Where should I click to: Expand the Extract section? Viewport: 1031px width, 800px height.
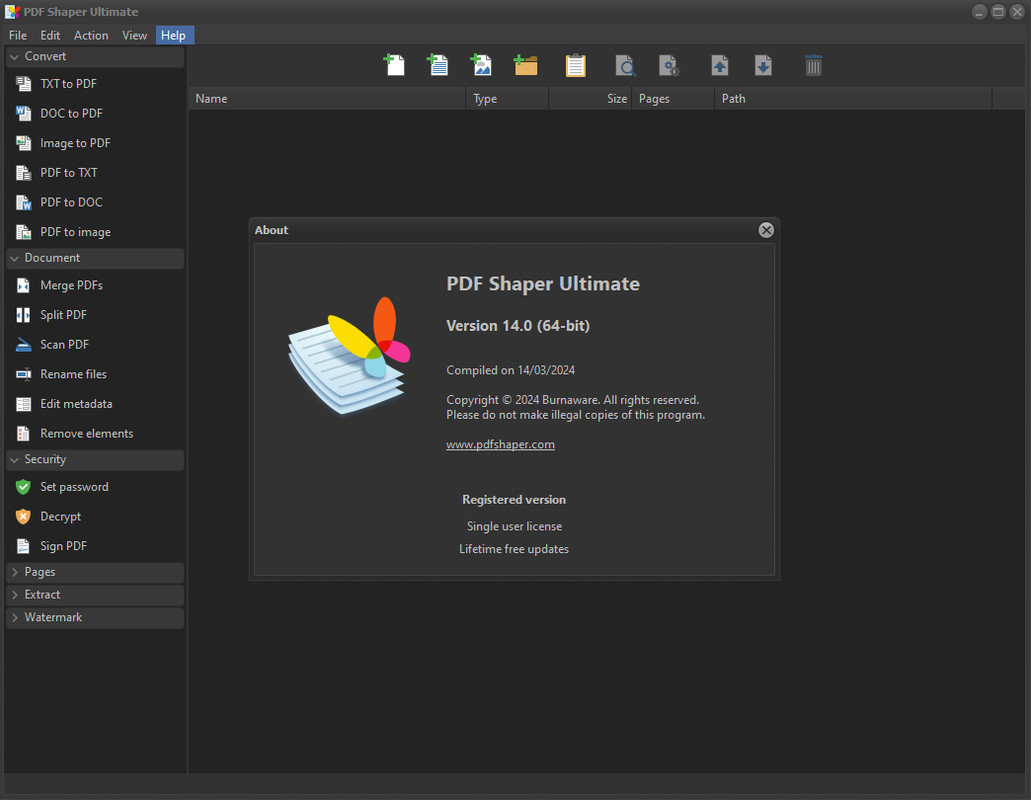pos(95,594)
